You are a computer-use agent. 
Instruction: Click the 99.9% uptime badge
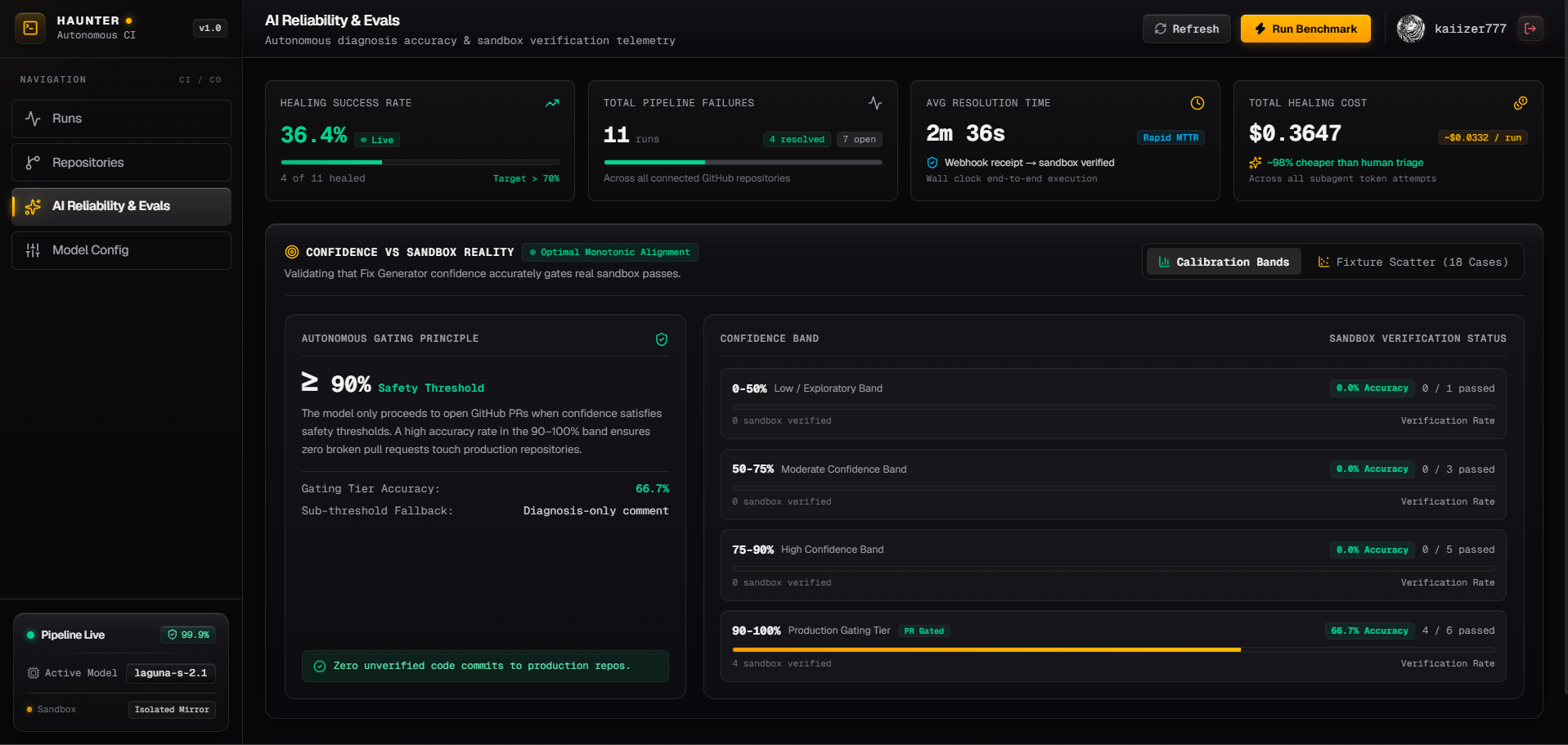[189, 635]
